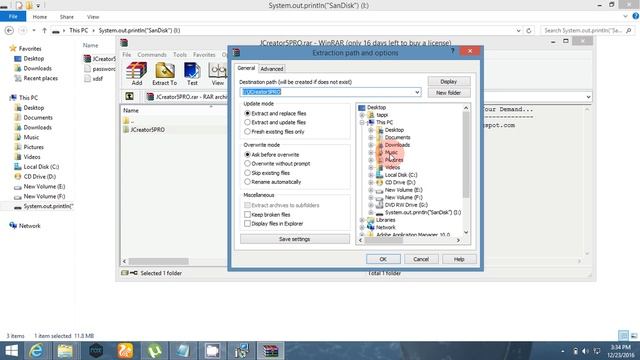Open the parent '..' folder entry in WinRAR

click(128, 121)
